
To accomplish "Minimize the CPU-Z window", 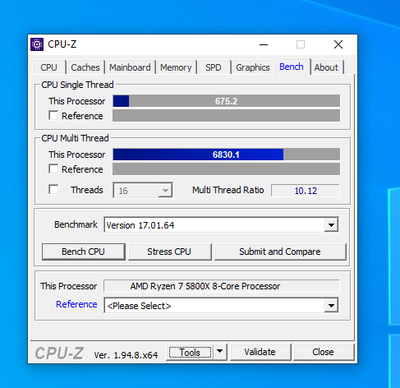I will [264, 44].
